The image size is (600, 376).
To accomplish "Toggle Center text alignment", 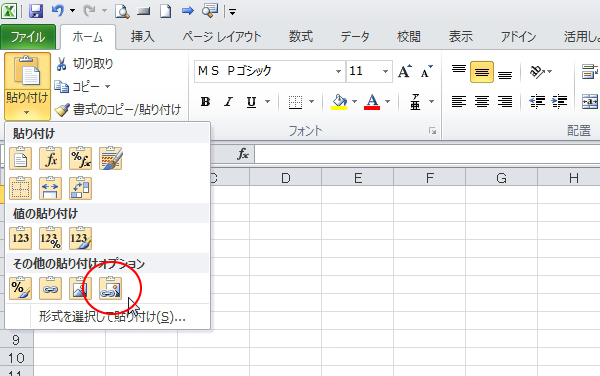I will (x=482, y=101).
